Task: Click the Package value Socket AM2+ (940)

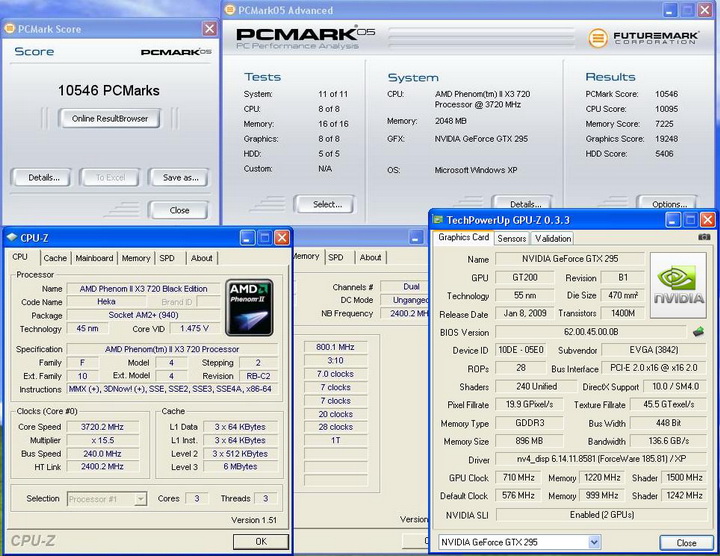Action: (143, 315)
